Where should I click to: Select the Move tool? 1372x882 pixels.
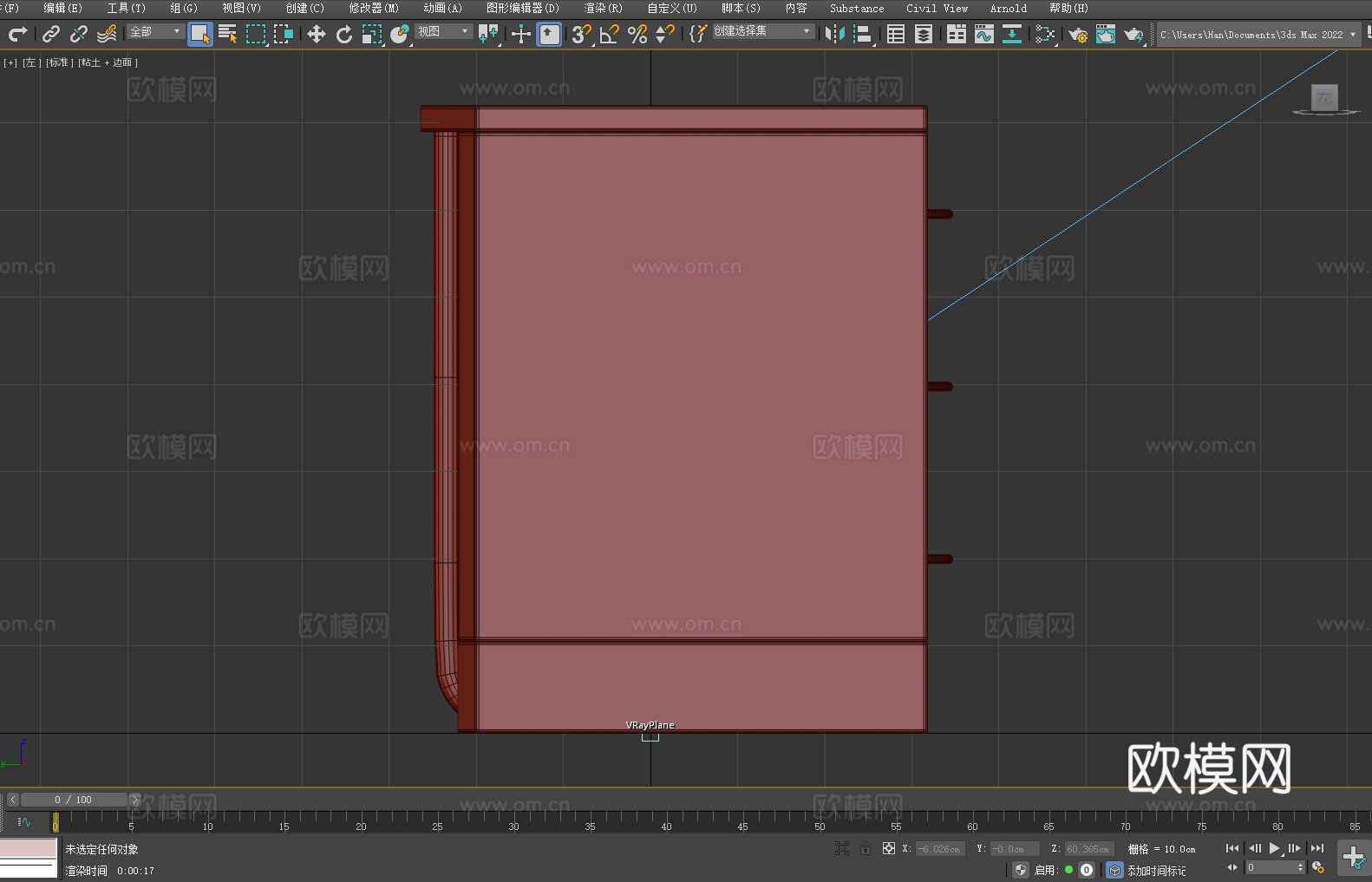[317, 34]
